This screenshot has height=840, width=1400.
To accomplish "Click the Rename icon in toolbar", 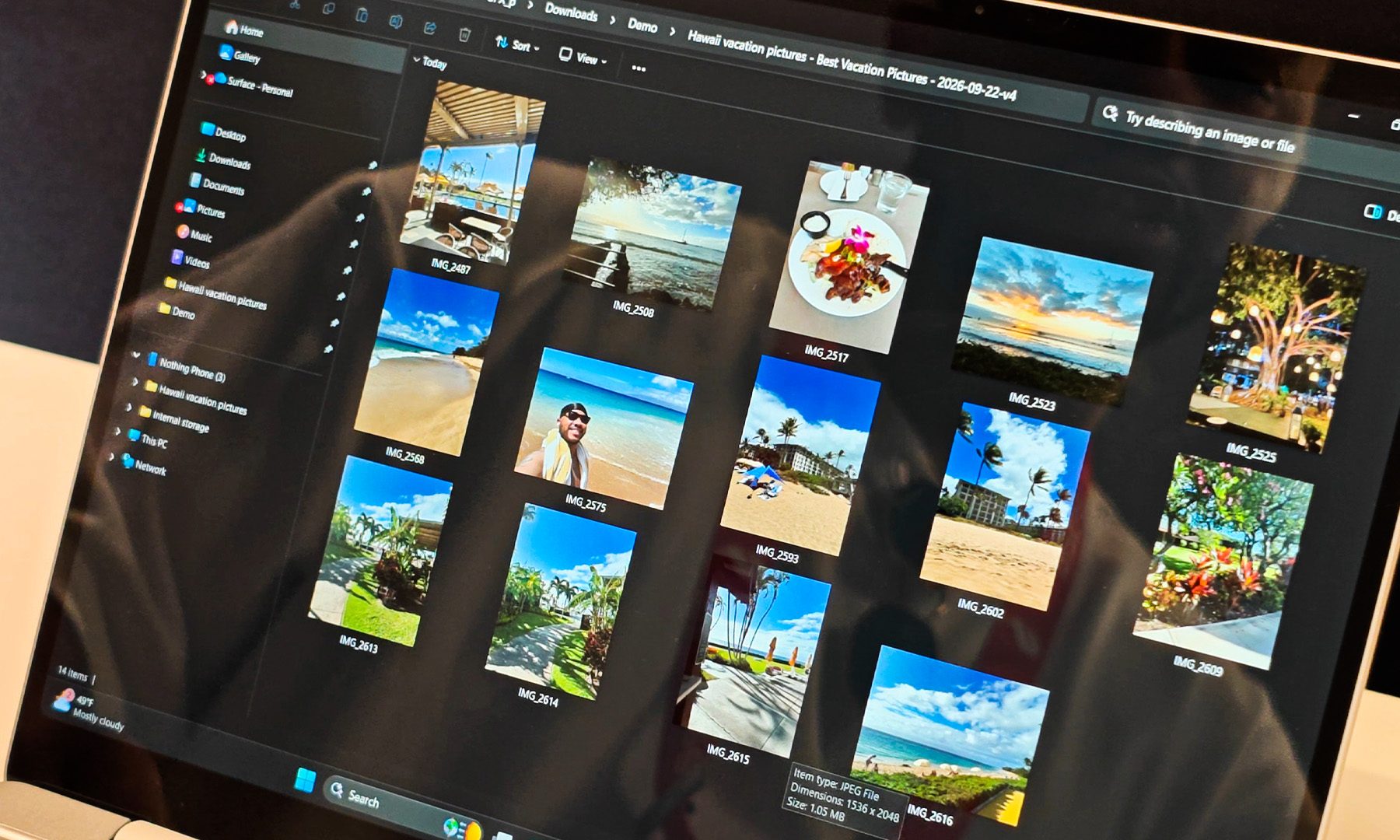I will [395, 20].
